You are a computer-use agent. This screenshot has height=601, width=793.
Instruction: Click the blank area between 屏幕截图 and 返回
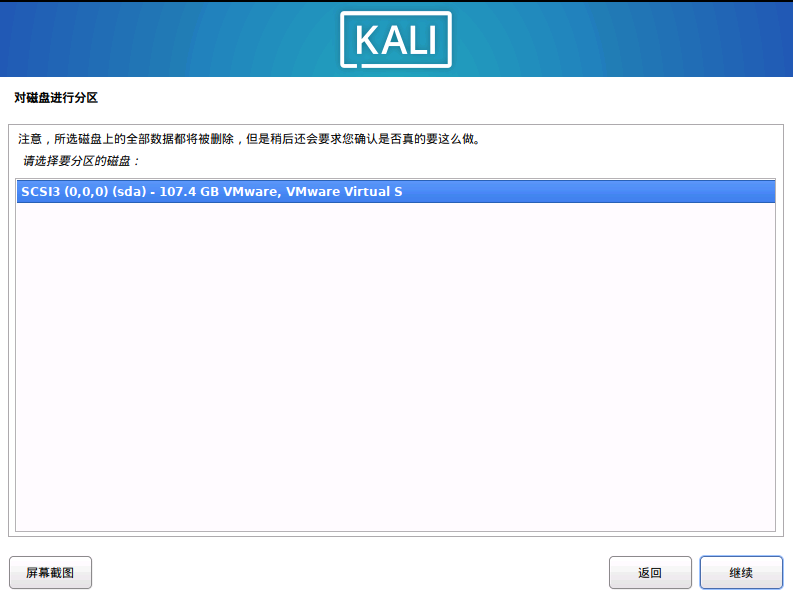[350, 573]
